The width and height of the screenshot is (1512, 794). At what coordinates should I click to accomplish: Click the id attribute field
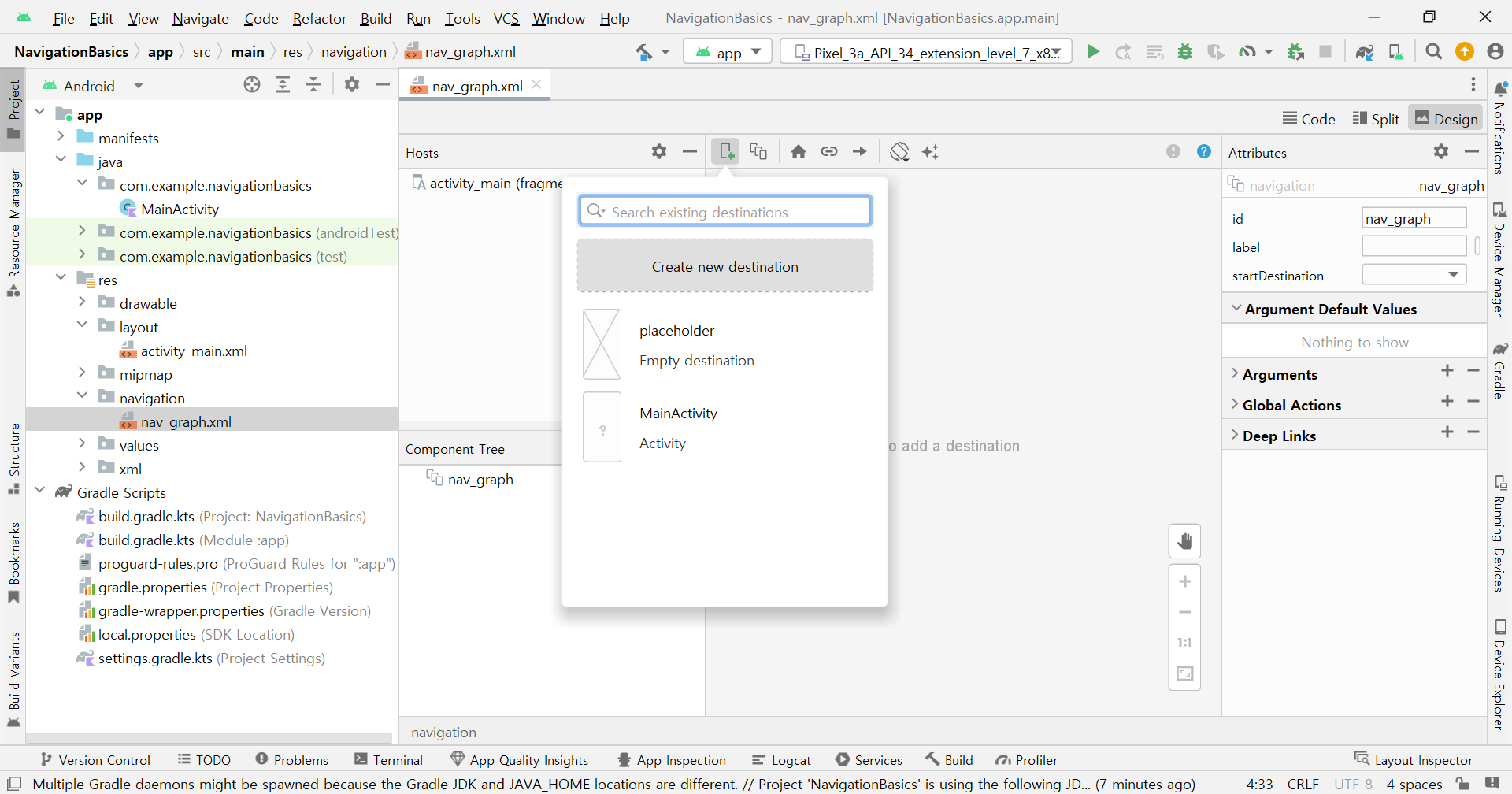point(1414,218)
